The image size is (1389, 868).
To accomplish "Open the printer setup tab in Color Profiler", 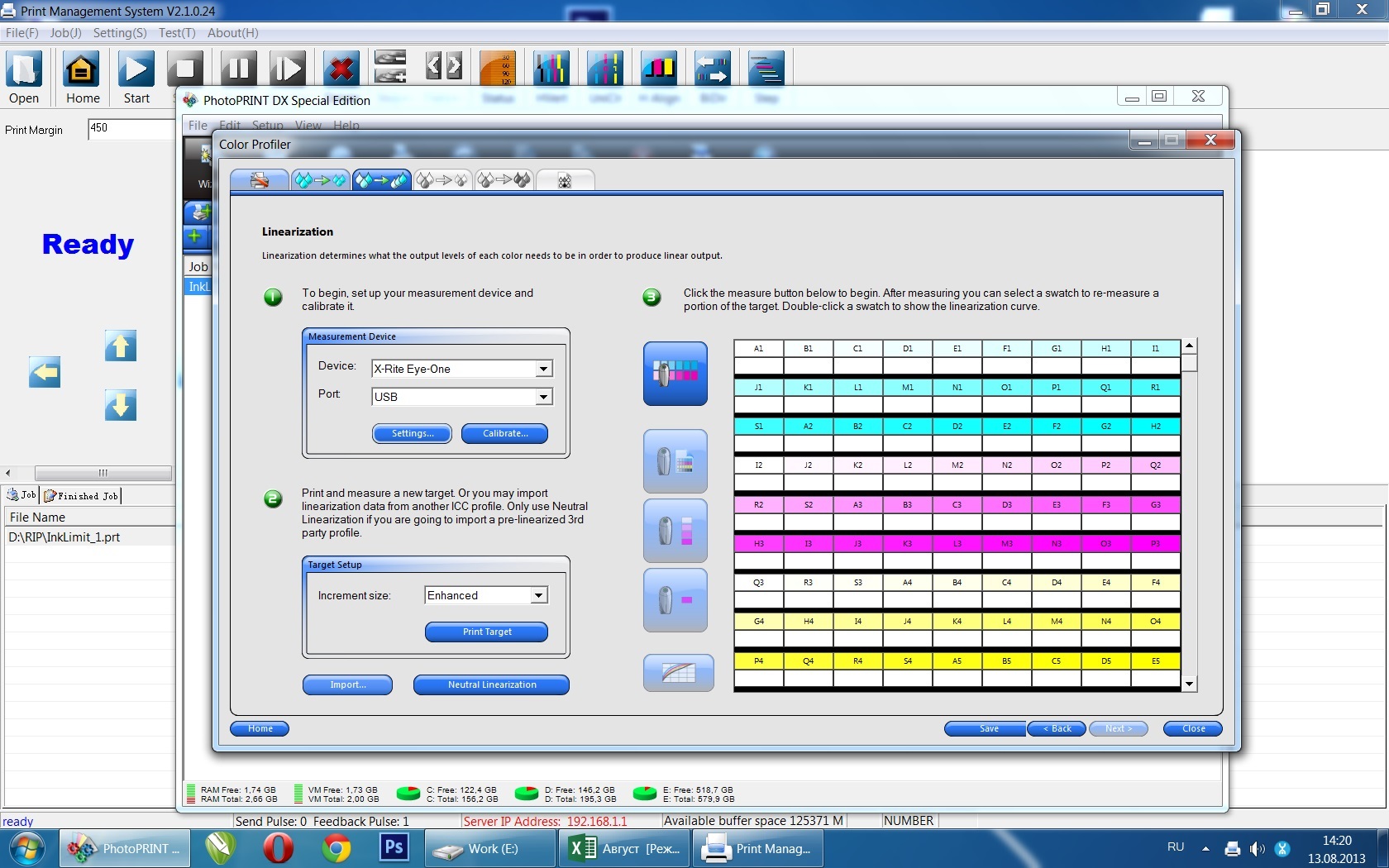I will pyautogui.click(x=260, y=180).
